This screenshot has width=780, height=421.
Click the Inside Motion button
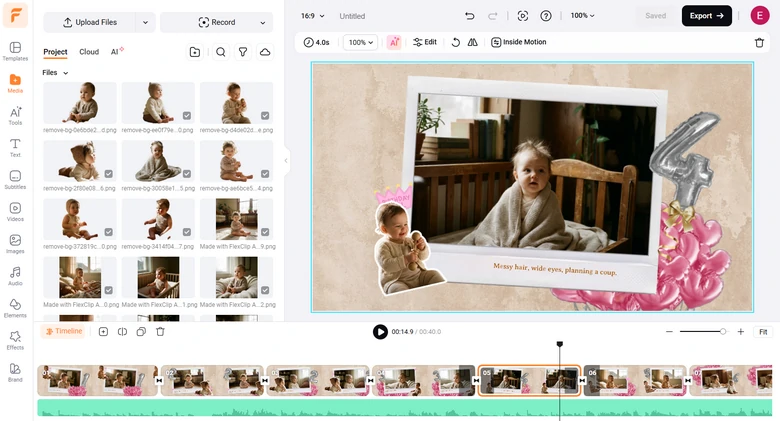coord(519,42)
